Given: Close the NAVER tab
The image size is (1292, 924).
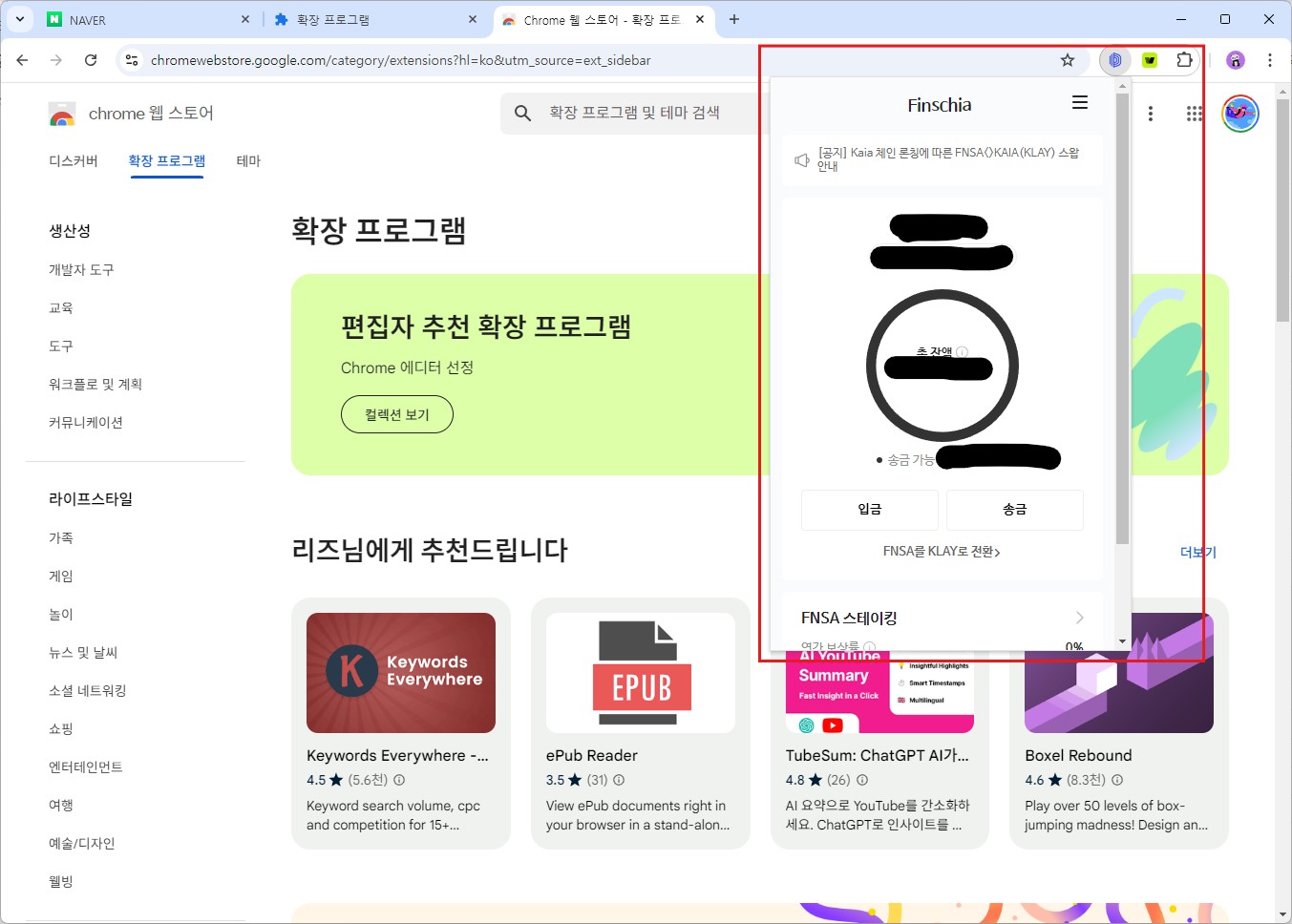Looking at the screenshot, I should (245, 19).
